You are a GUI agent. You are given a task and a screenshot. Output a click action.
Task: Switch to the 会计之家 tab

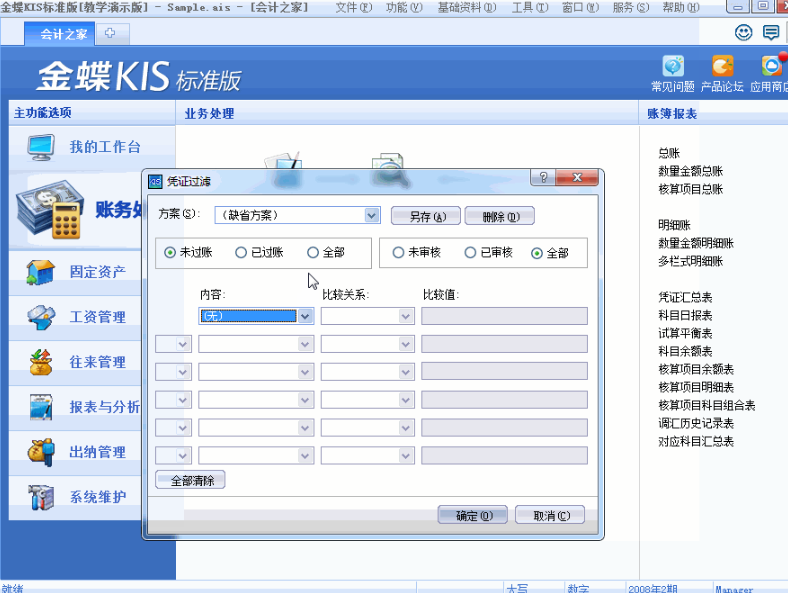[x=63, y=33]
